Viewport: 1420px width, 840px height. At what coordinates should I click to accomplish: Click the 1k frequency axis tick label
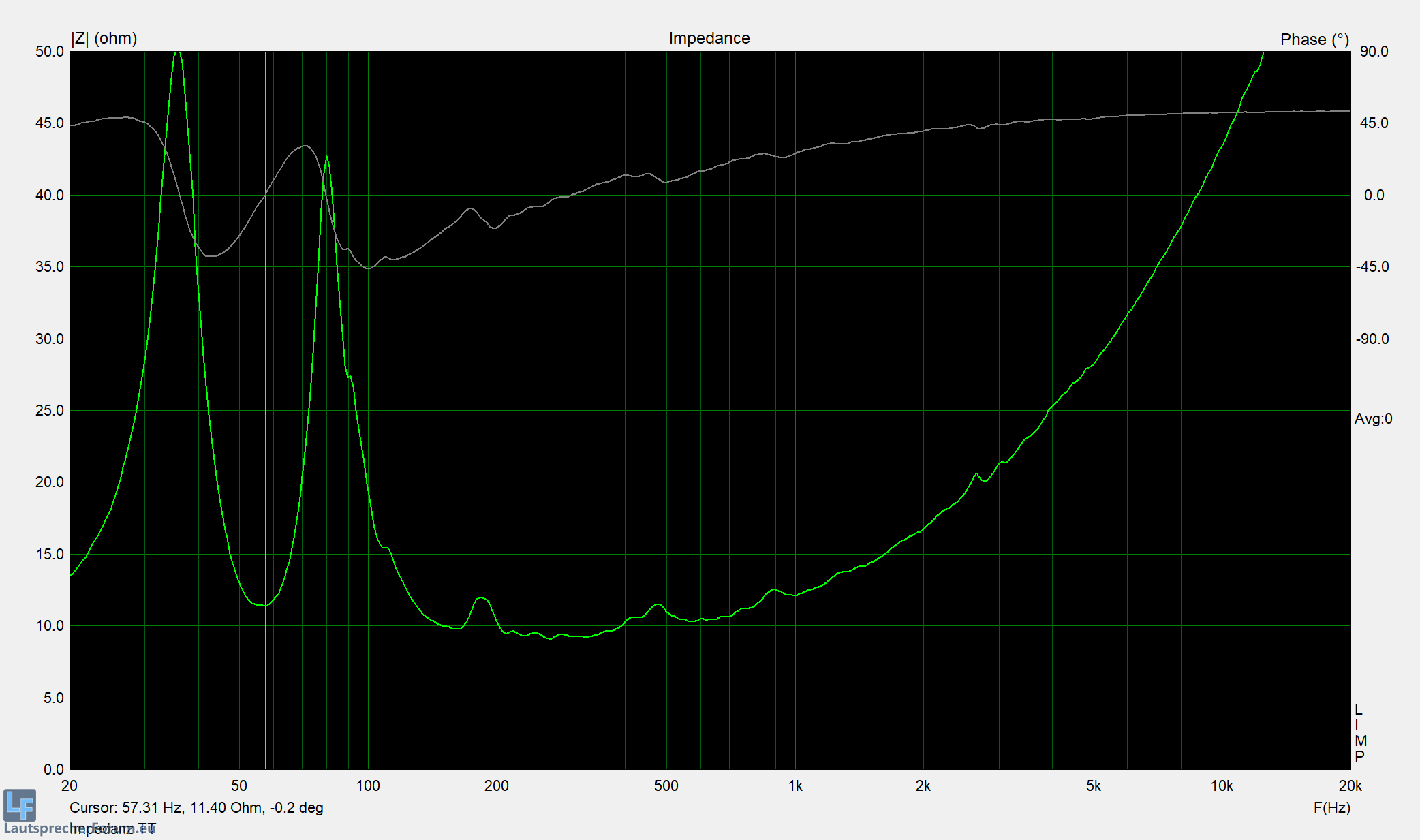click(794, 786)
